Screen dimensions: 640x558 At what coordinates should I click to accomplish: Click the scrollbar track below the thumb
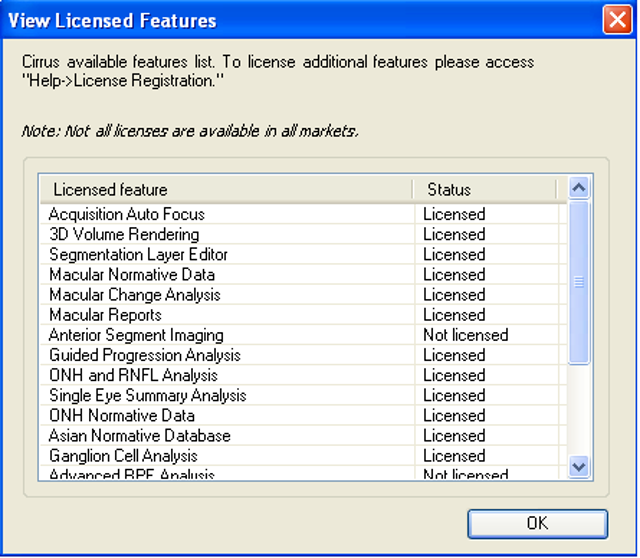[579, 409]
